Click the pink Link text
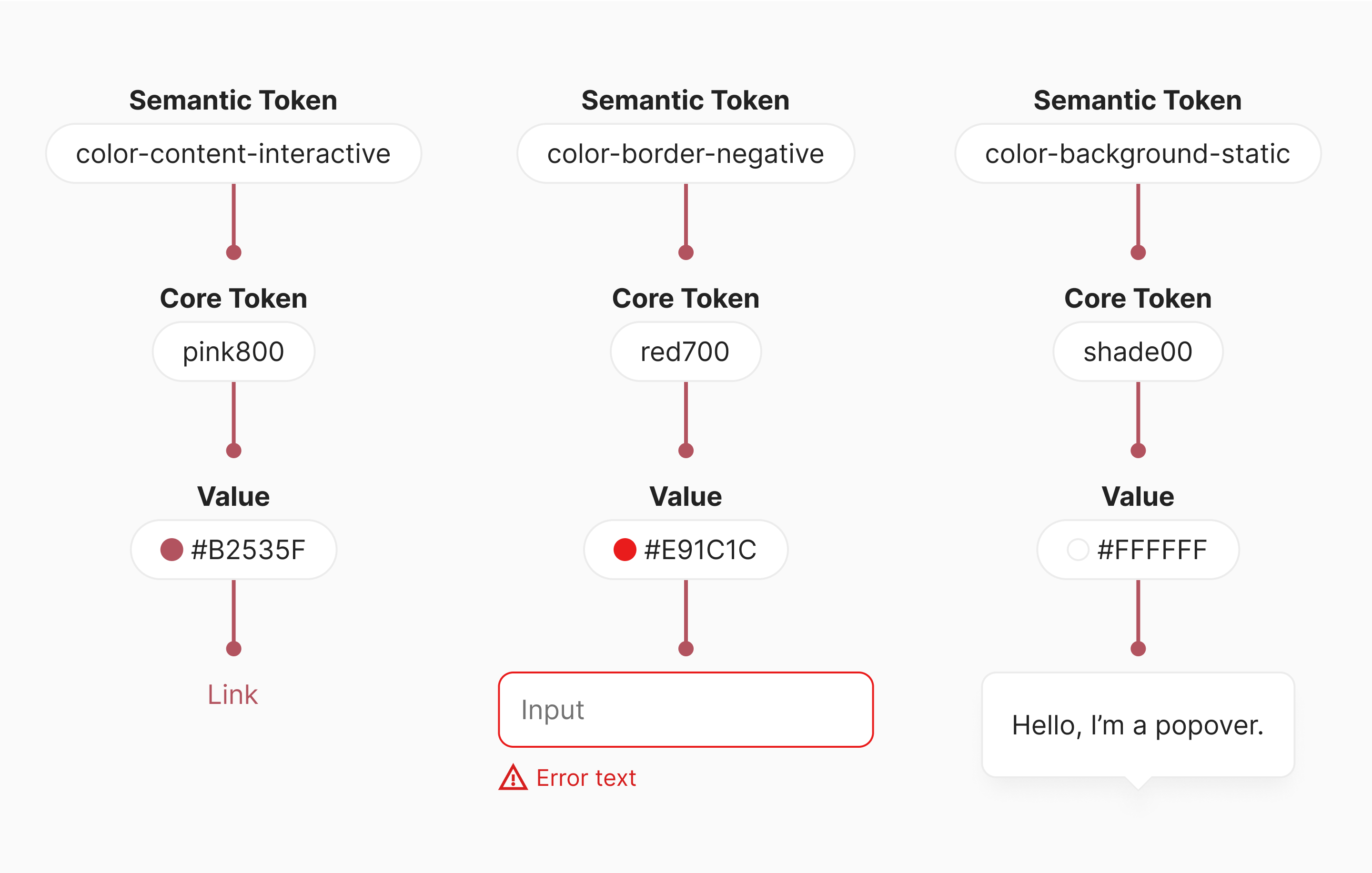Viewport: 1372px width, 873px height. pos(232,694)
